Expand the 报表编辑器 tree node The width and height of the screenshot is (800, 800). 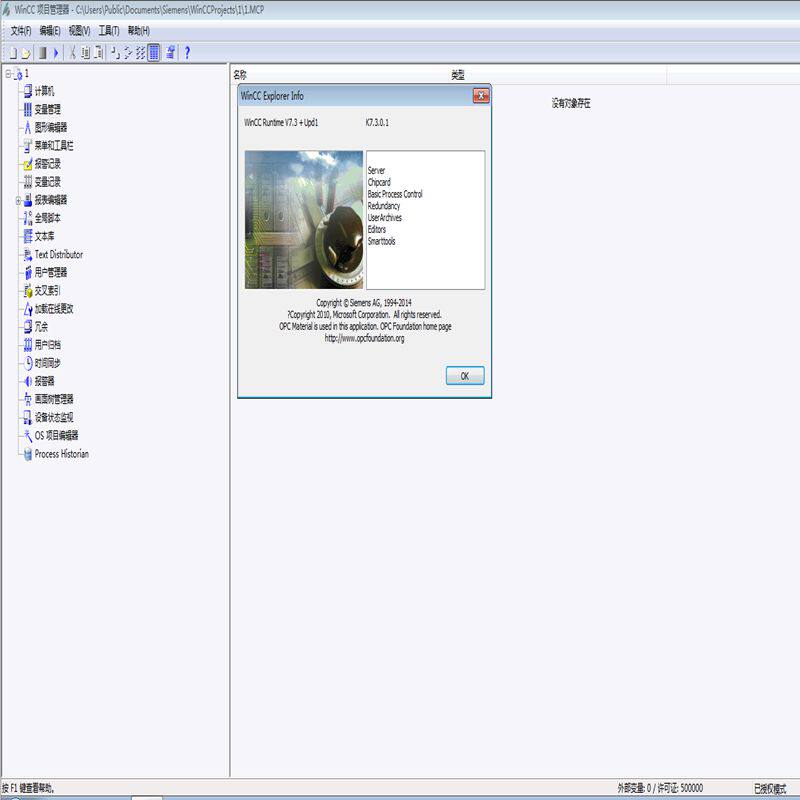[18, 201]
